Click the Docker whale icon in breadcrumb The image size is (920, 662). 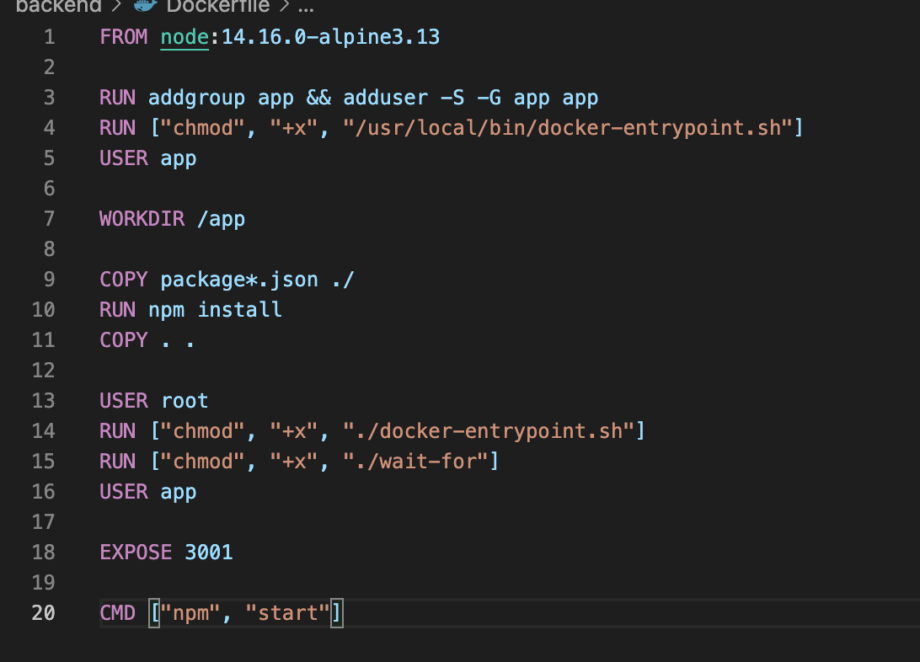tap(144, 6)
